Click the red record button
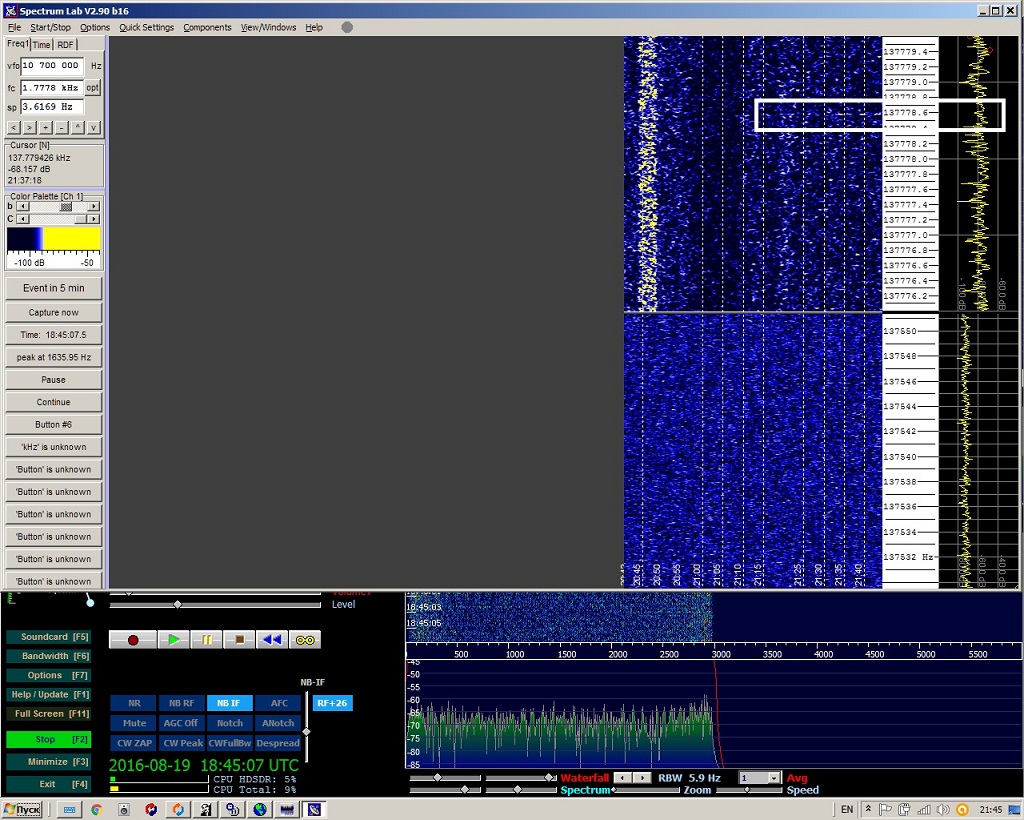 tap(132, 640)
